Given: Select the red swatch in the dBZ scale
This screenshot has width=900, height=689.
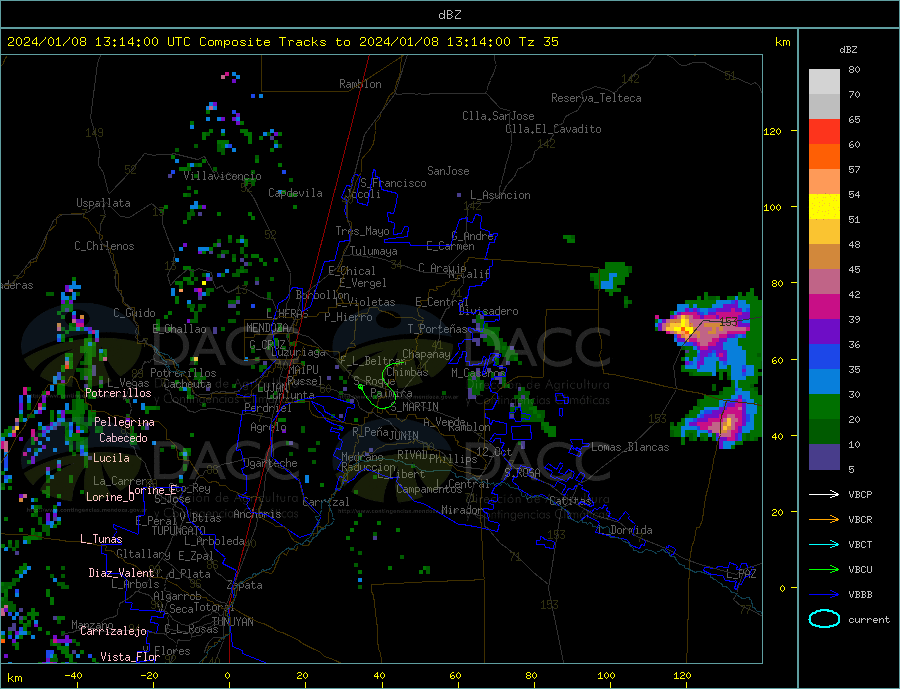Looking at the screenshot, I should click(x=824, y=131).
